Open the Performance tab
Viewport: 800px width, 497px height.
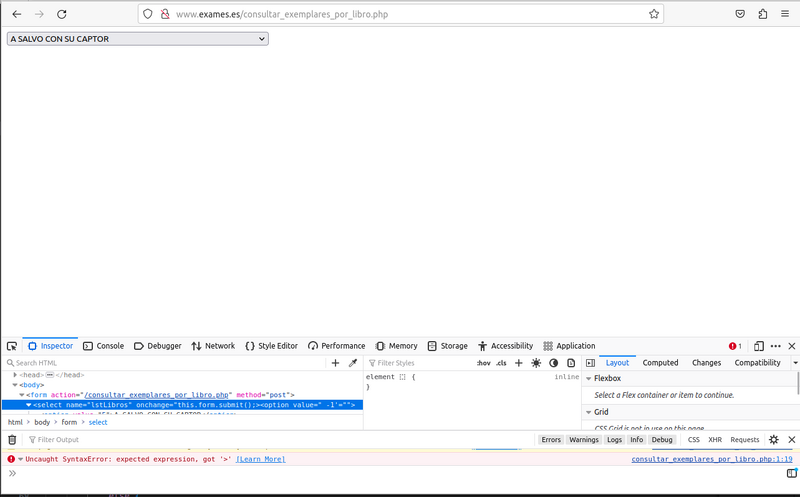(337, 346)
